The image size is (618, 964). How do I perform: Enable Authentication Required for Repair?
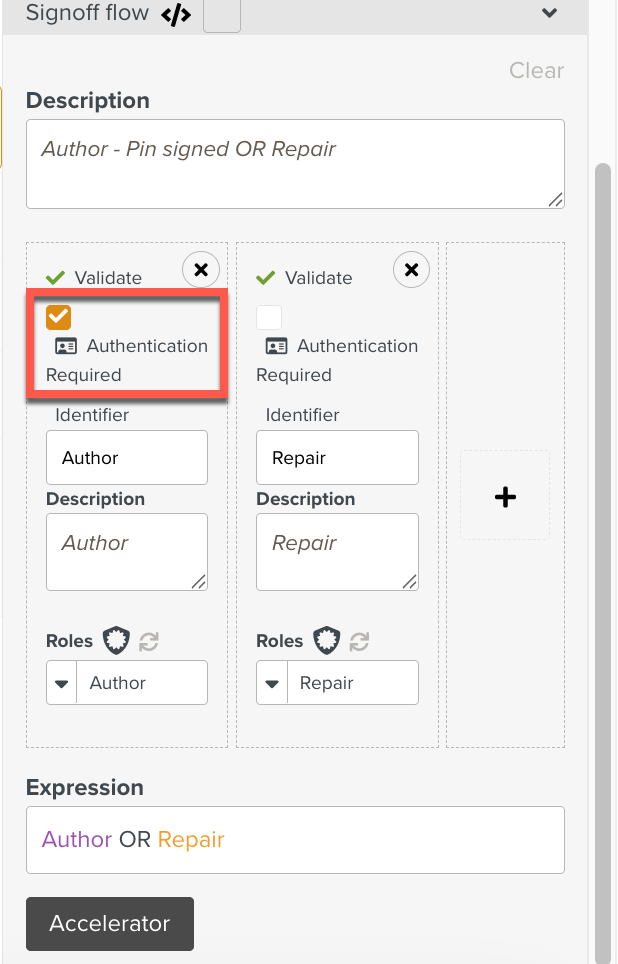(x=267, y=316)
